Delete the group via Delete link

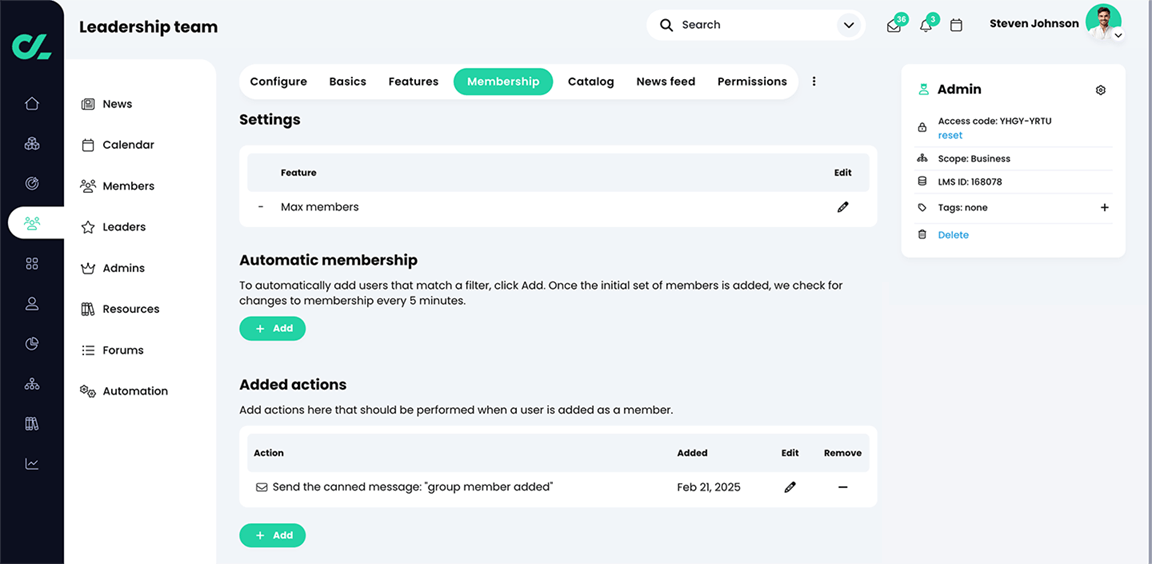953,235
